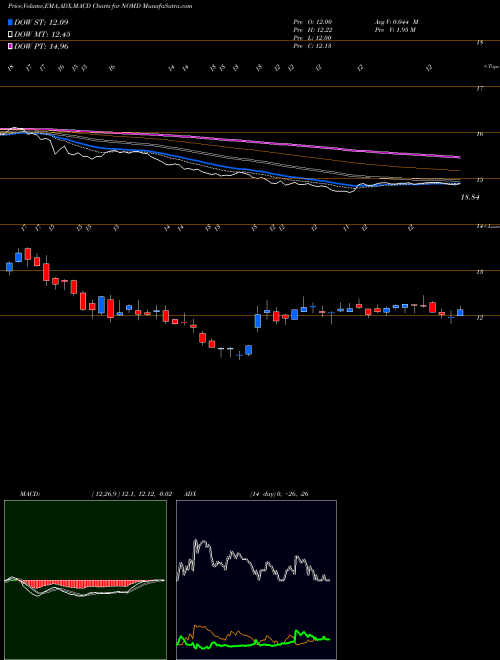Click the 13 price axis label

point(479,272)
